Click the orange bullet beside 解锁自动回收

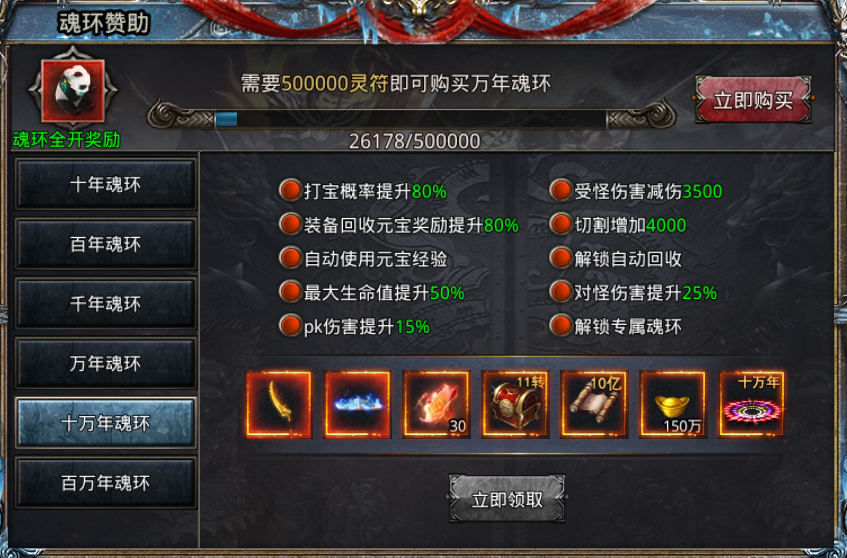tap(561, 258)
